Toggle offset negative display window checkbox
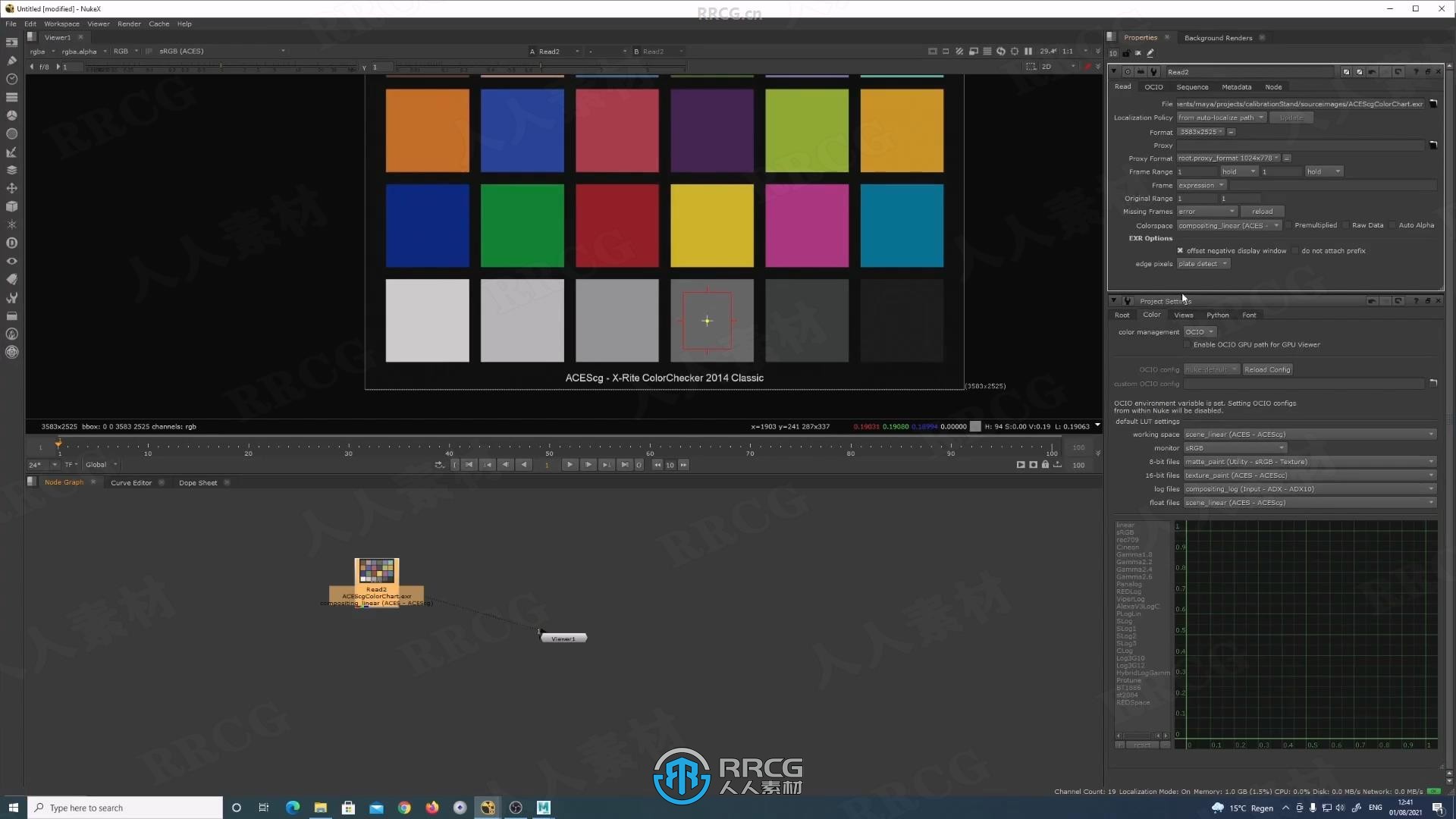The width and height of the screenshot is (1456, 819). (1180, 250)
